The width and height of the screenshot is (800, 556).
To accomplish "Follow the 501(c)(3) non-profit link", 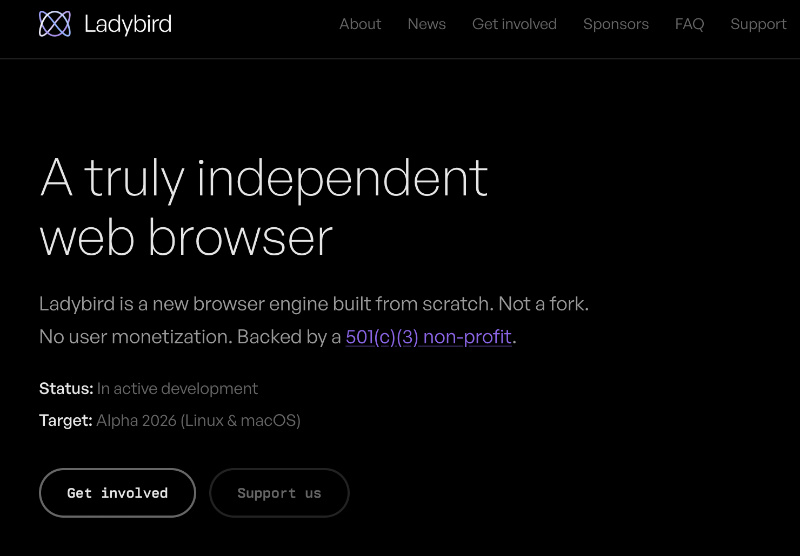I will click(x=429, y=337).
